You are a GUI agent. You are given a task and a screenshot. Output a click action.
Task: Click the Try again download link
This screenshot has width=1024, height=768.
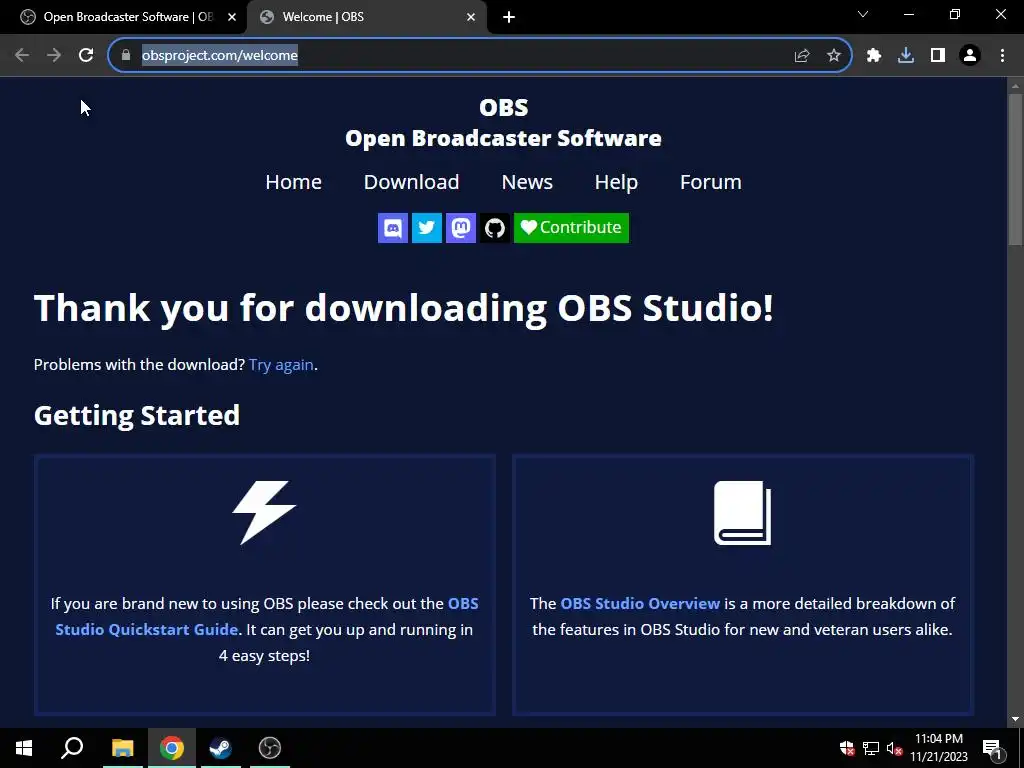coord(281,365)
